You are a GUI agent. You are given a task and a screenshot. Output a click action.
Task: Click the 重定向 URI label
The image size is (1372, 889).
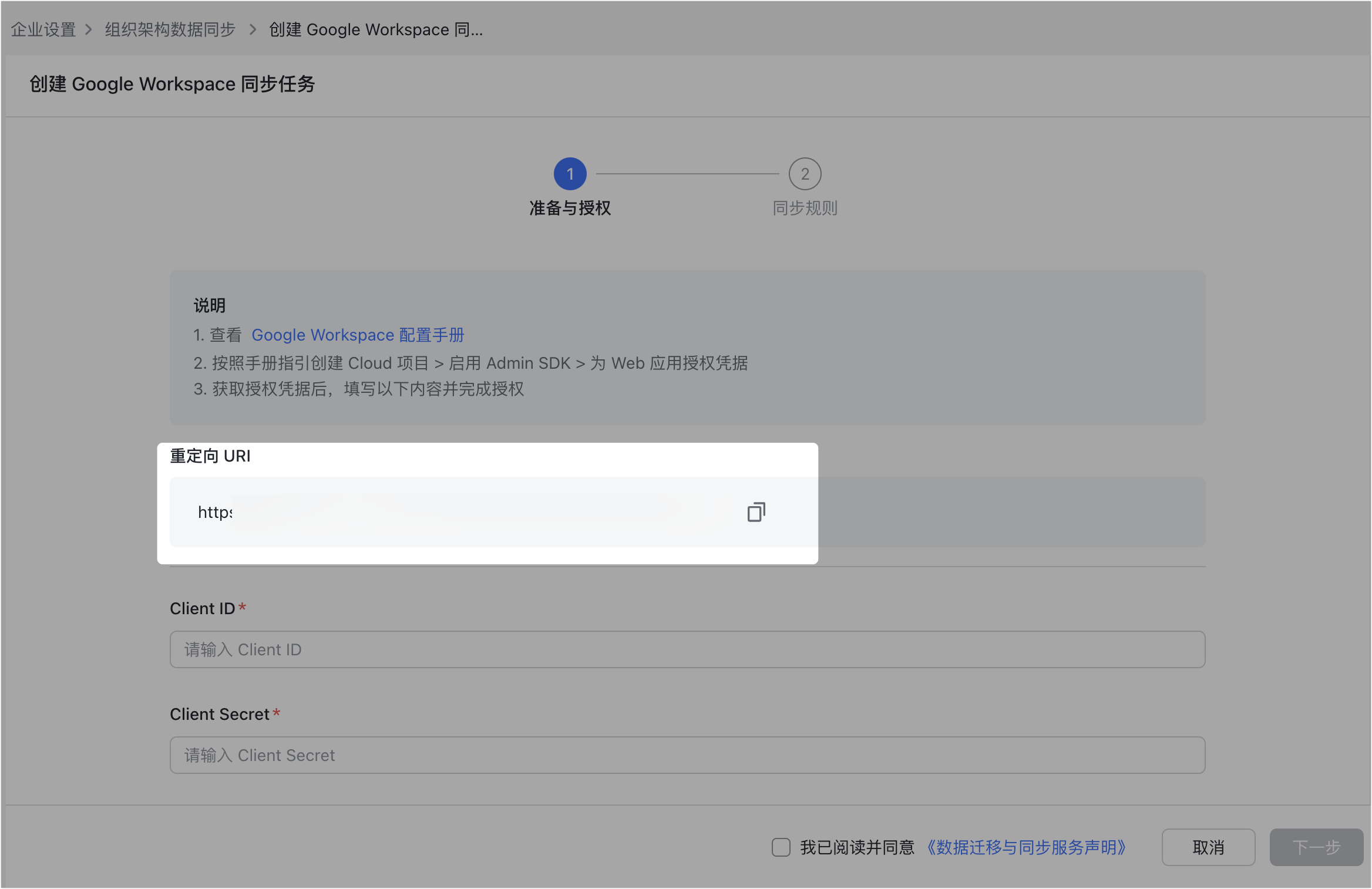coord(210,456)
